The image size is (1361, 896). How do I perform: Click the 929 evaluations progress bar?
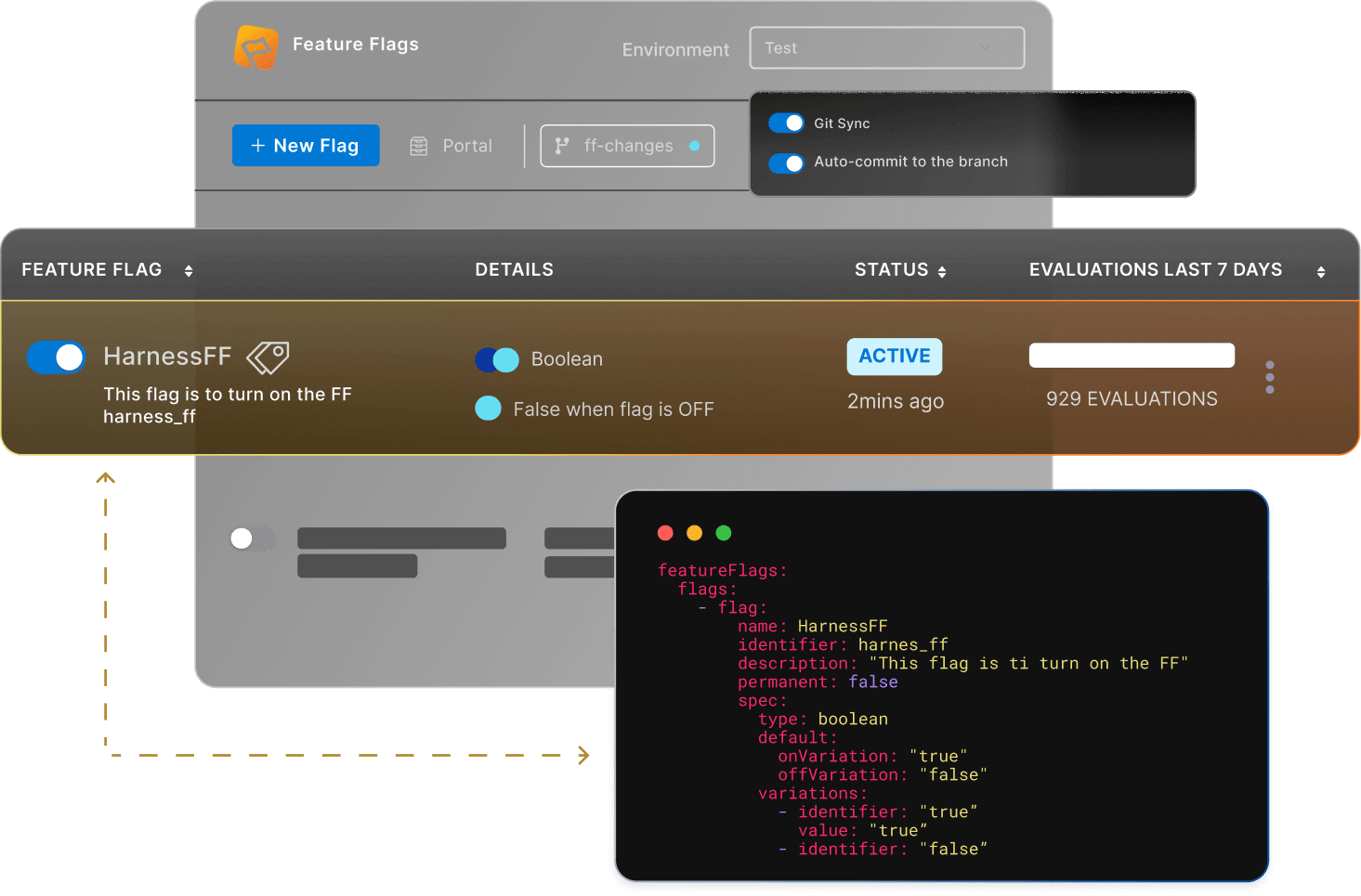[x=1132, y=355]
